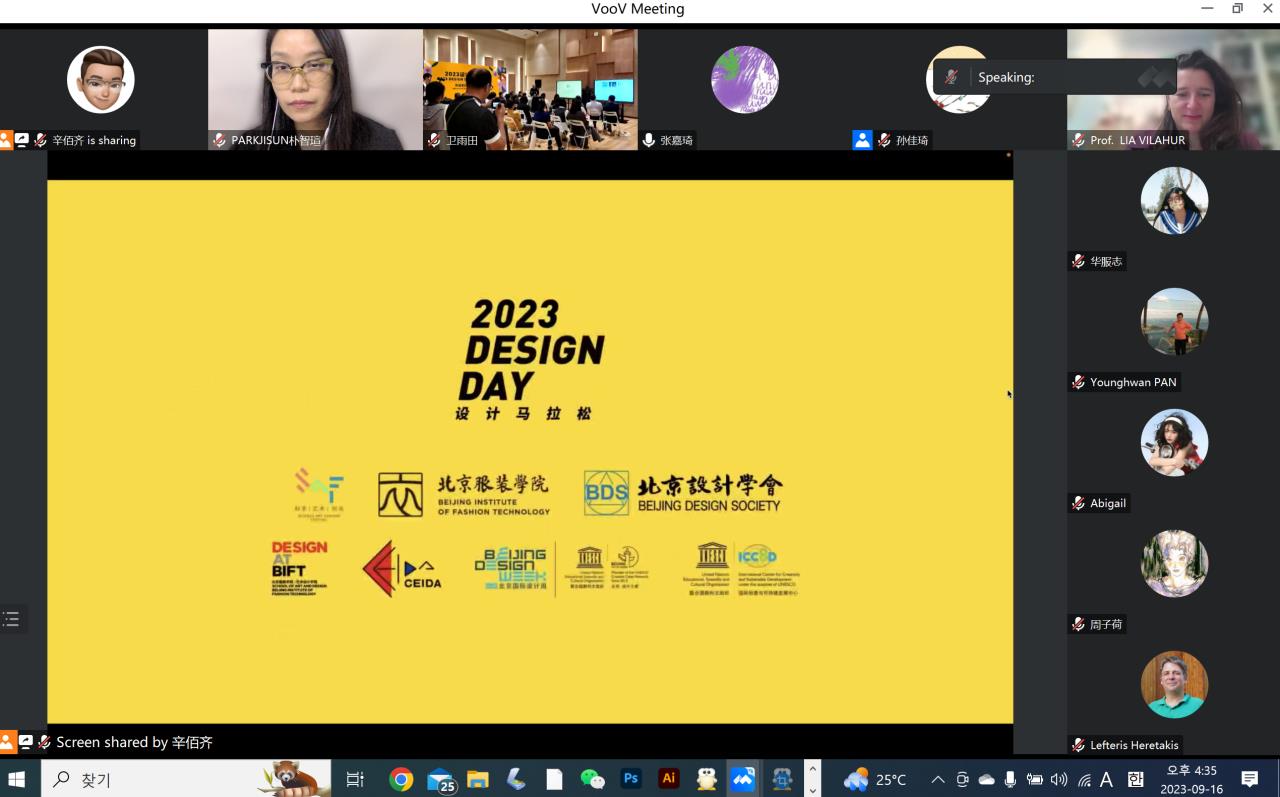Click screen-share icon beside 辛佰齐 is sharing
Viewport: 1280px width, 797px height.
(22, 141)
